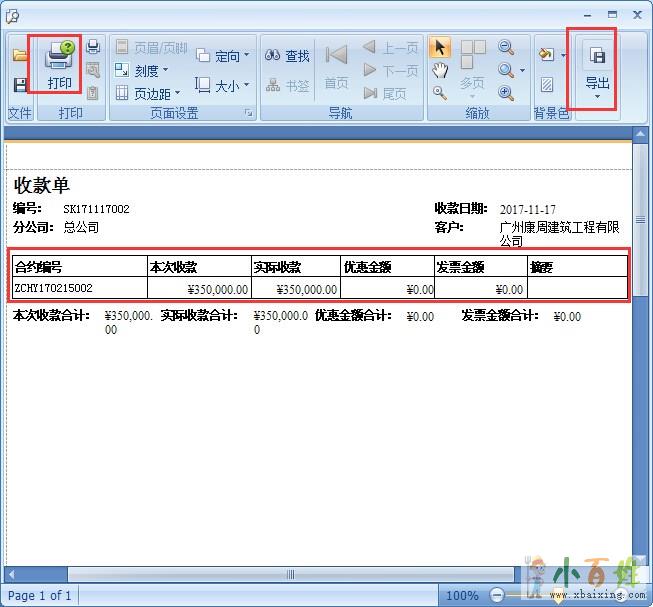Viewport: 653px width, 607px height.
Task: Click the 100% zoom level indicator
Action: click(x=462, y=596)
